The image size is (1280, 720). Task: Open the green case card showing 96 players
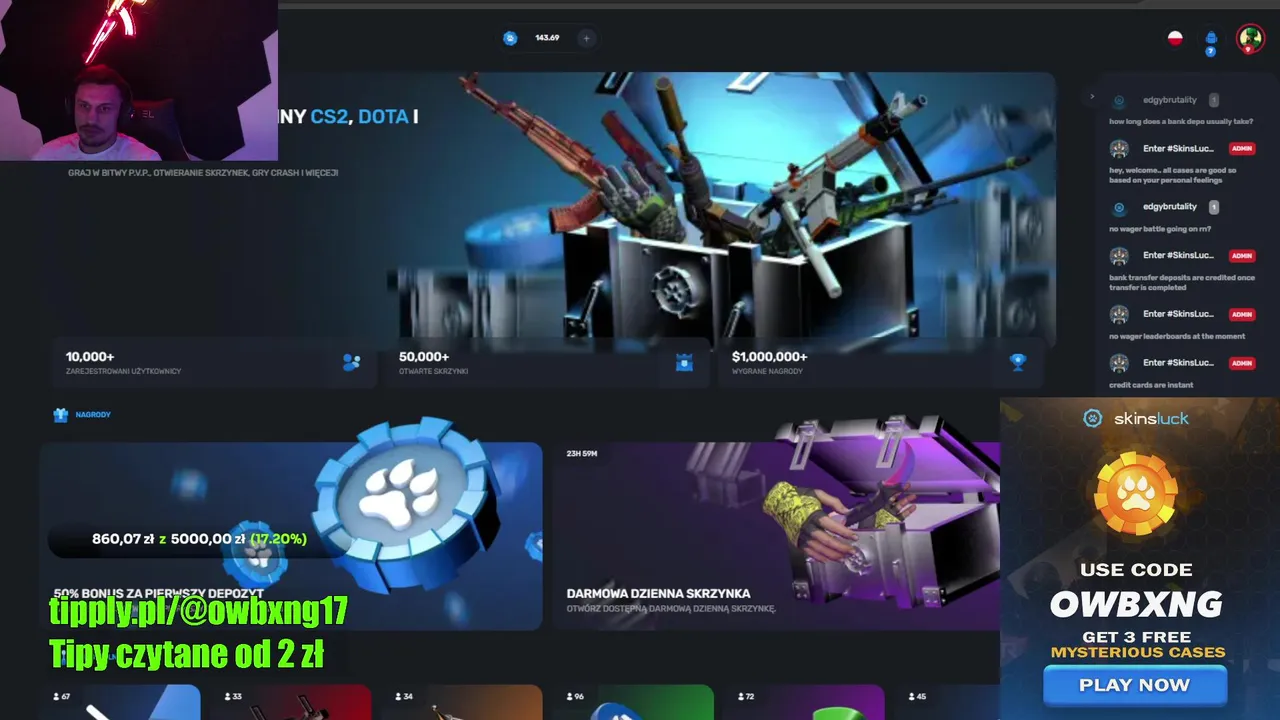(x=634, y=702)
